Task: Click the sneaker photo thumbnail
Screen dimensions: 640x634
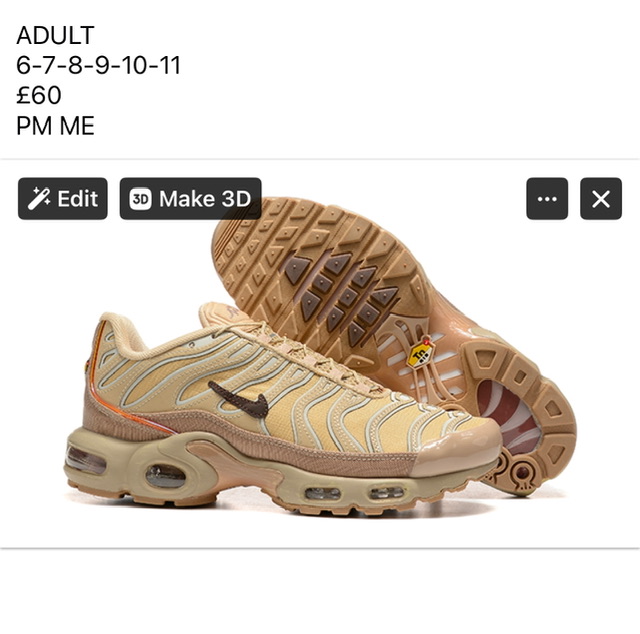Action: [x=320, y=354]
